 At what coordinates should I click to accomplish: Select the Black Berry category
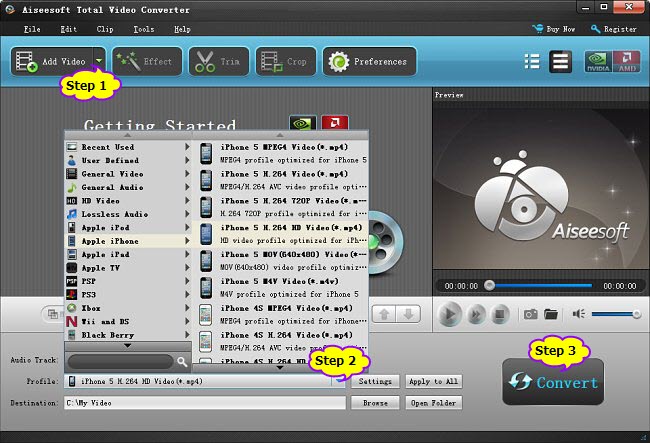click(128, 335)
